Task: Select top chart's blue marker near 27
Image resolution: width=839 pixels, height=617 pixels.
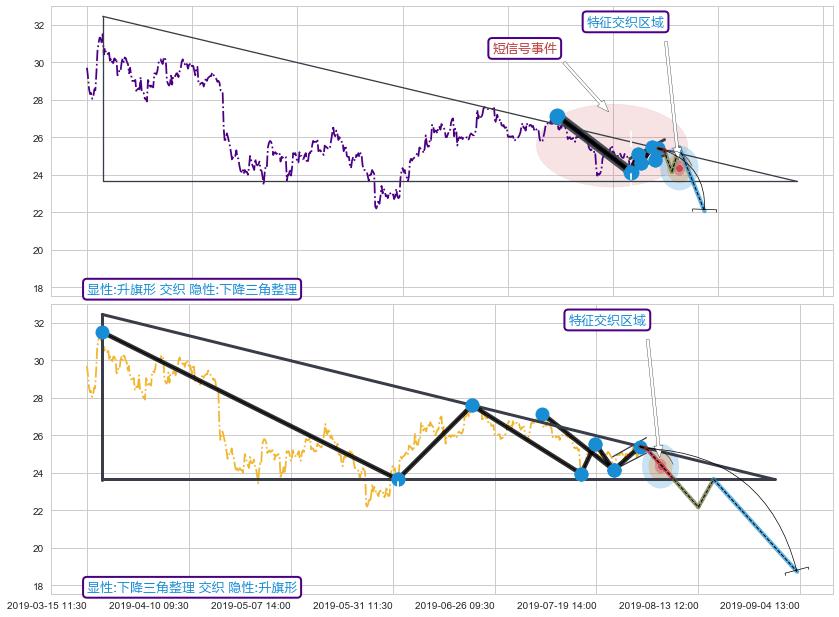Action: (557, 116)
